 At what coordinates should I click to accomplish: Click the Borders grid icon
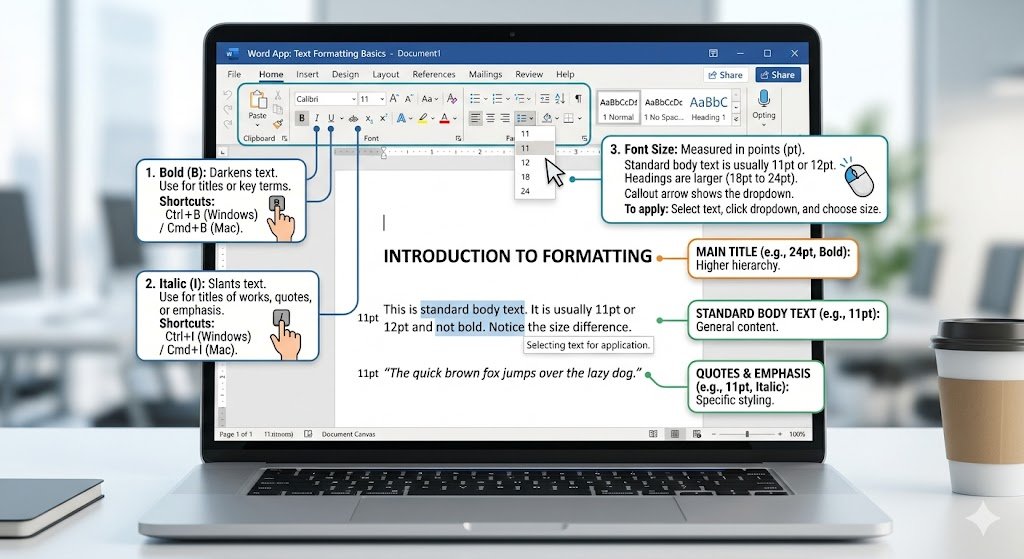(x=569, y=118)
